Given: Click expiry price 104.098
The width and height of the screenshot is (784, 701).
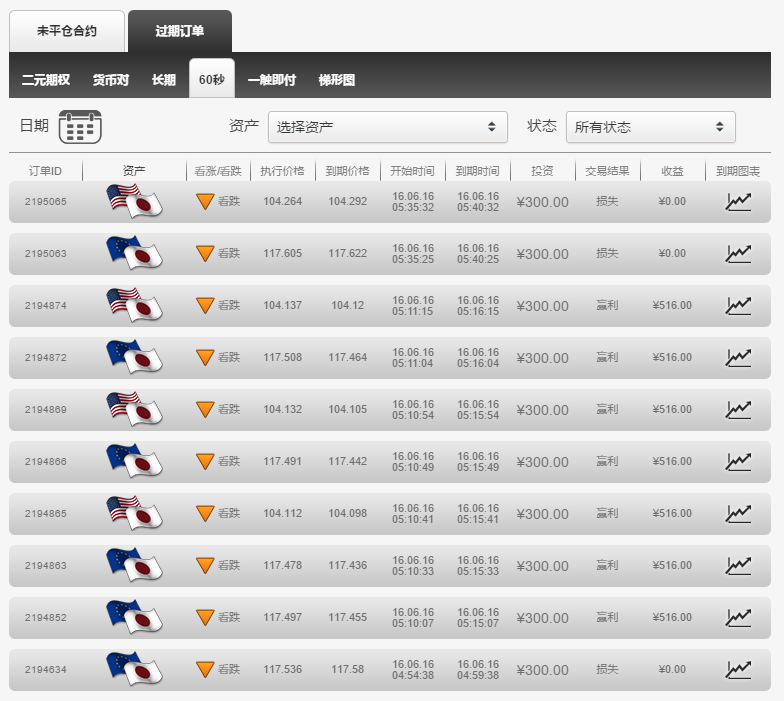Looking at the screenshot, I should (348, 514).
